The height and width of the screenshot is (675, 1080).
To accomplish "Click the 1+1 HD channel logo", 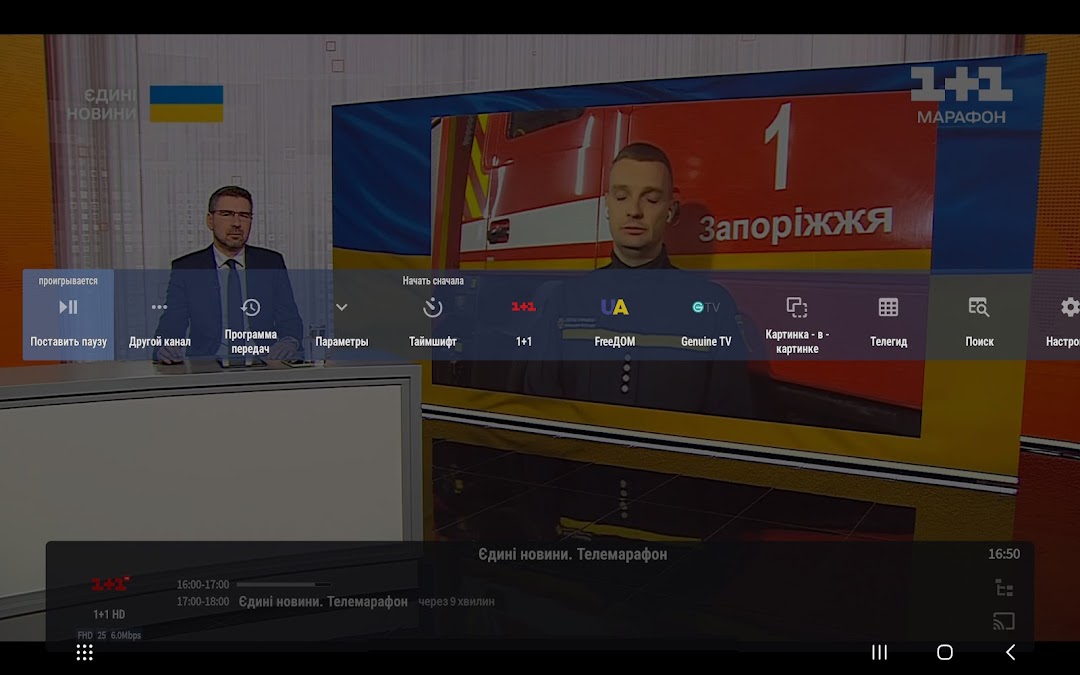I will 110,585.
